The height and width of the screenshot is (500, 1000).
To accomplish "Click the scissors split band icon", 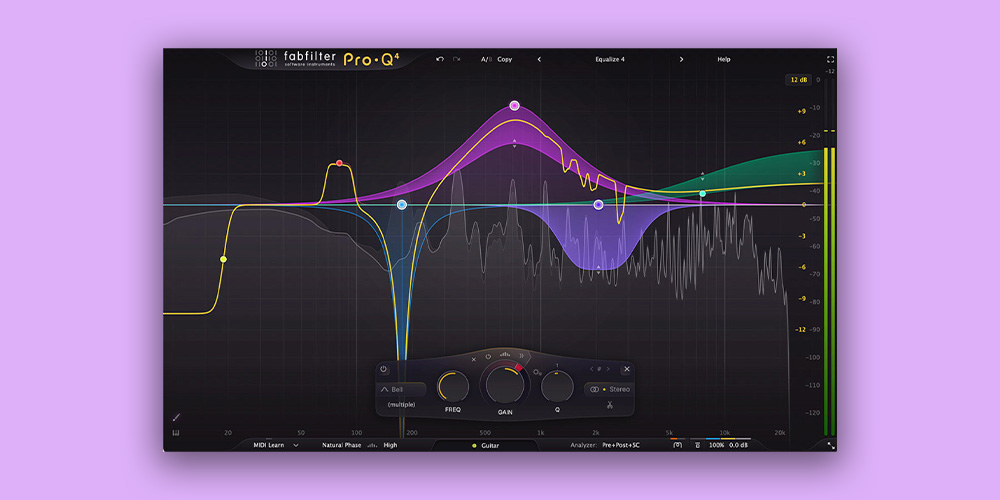I will coord(609,405).
